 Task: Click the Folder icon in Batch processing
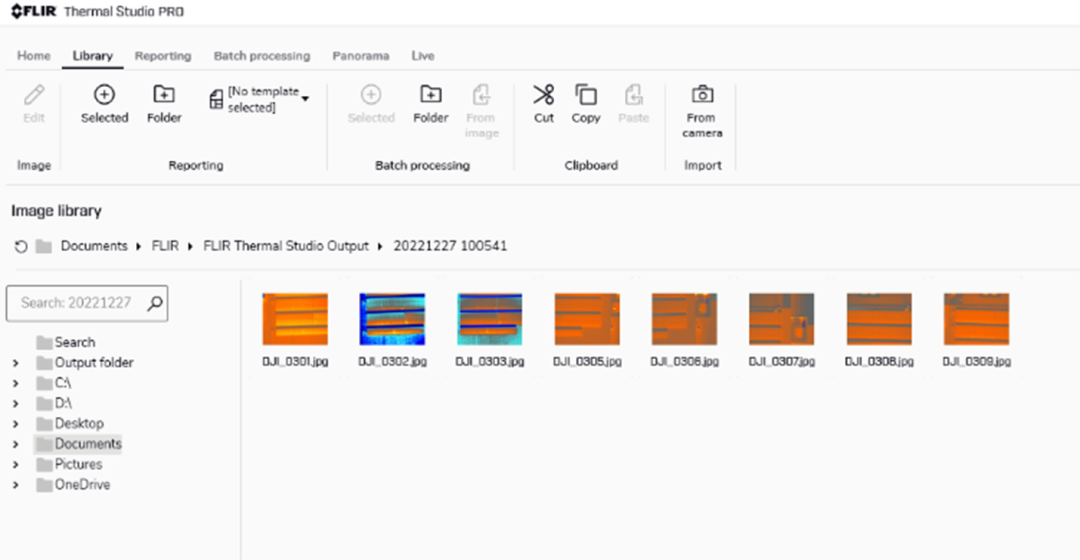point(430,96)
